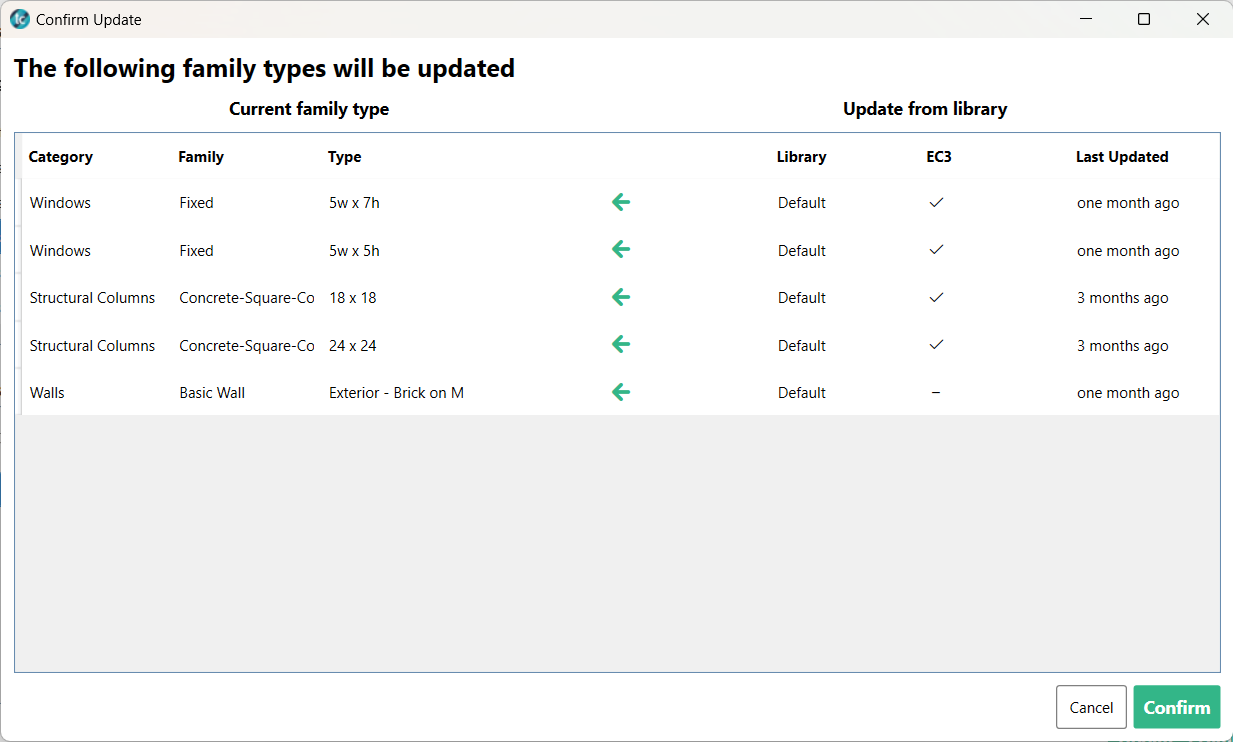Select the Exterior - Brick on M wall type
1233x742 pixels.
click(396, 393)
